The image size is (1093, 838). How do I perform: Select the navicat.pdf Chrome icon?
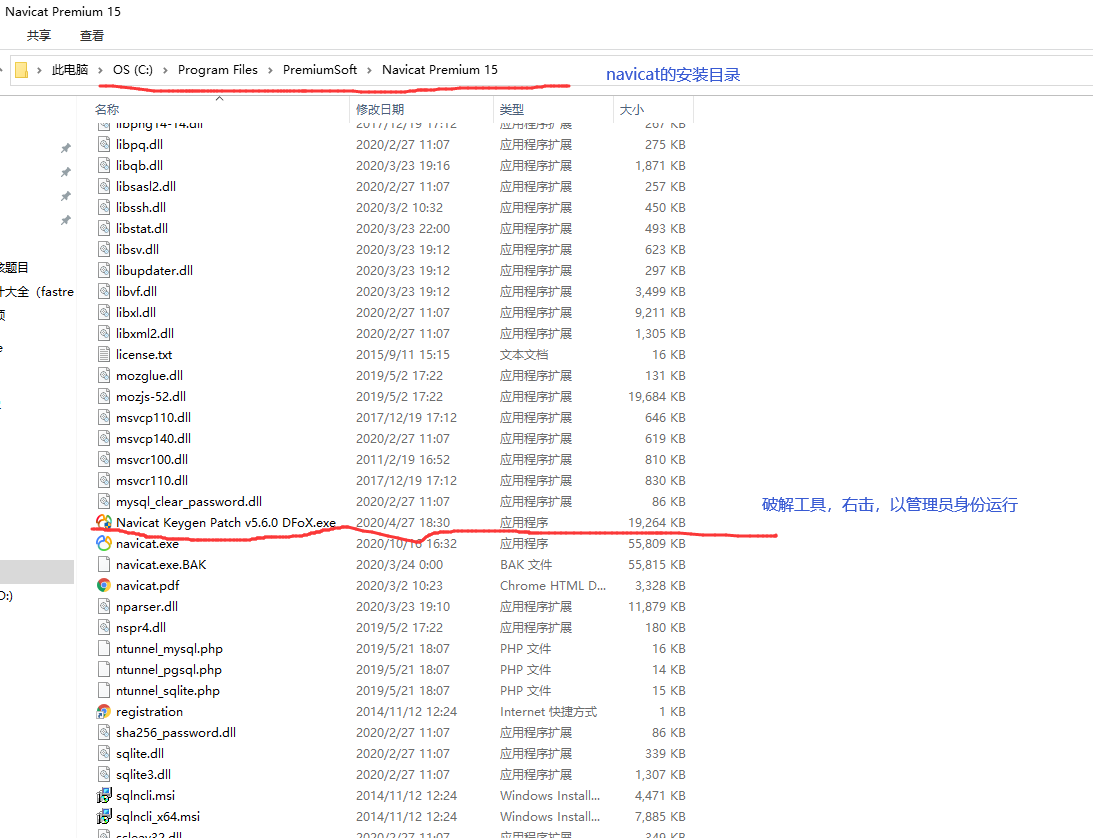[x=104, y=585]
